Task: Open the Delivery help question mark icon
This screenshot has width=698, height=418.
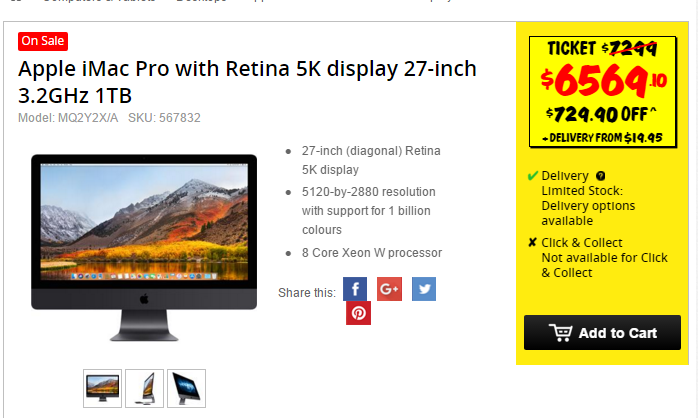Action: [601, 176]
